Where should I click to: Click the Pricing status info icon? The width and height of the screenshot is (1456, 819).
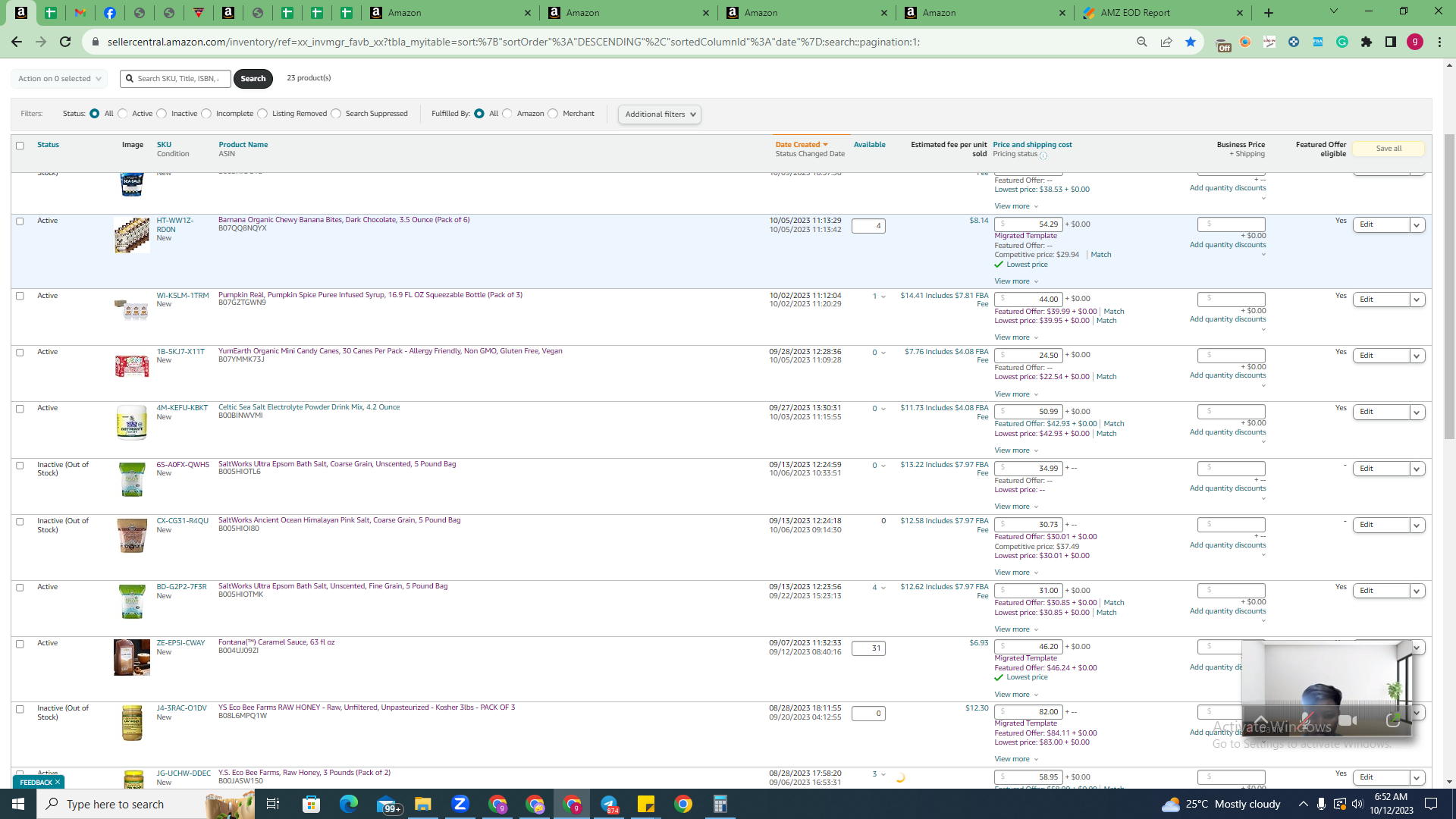click(x=1043, y=155)
